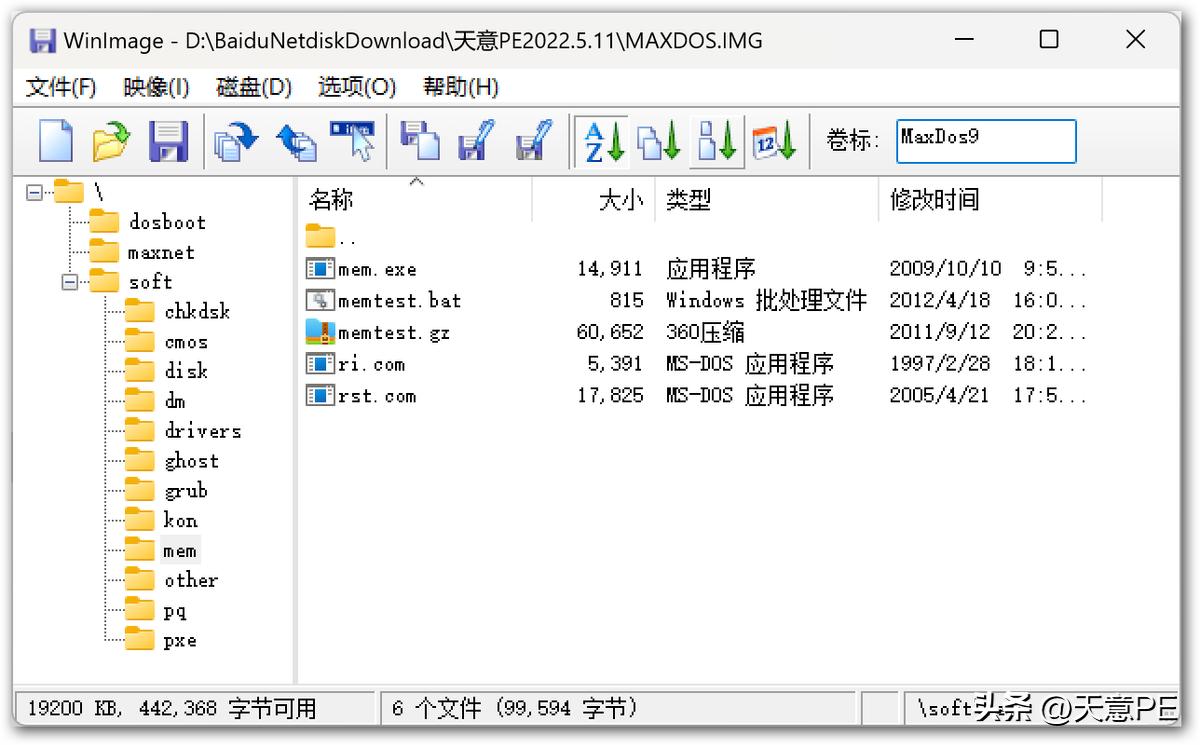Toggle the sort by type button
The image size is (1200, 745).
(660, 141)
